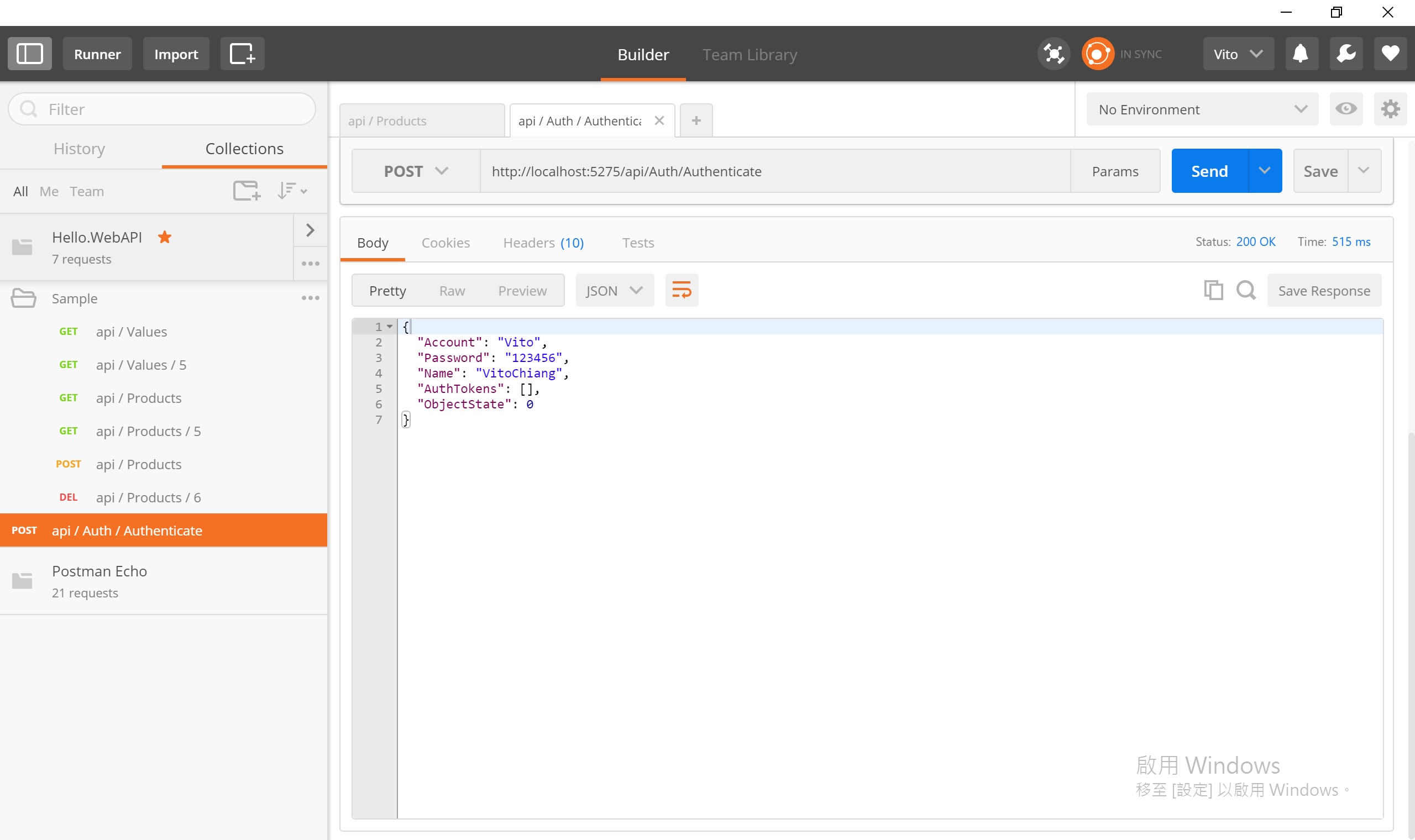Screen dimensions: 1415x840
Task: Select the response Body tab
Action: tap(373, 242)
